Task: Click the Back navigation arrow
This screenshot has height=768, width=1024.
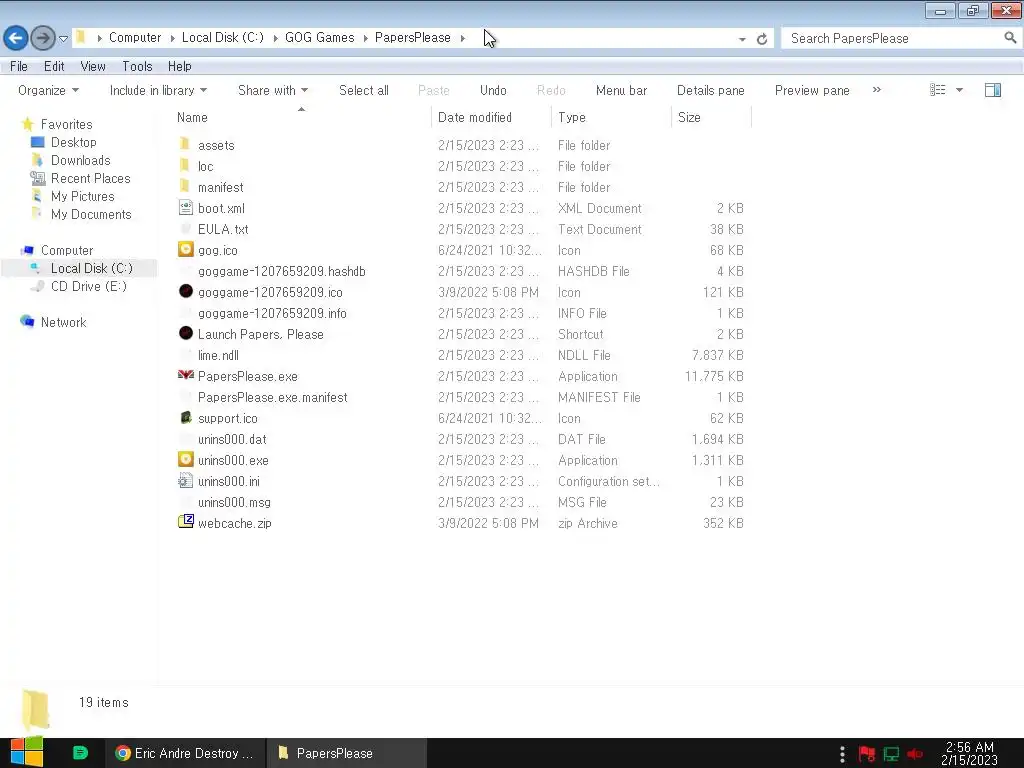Action: (x=16, y=38)
